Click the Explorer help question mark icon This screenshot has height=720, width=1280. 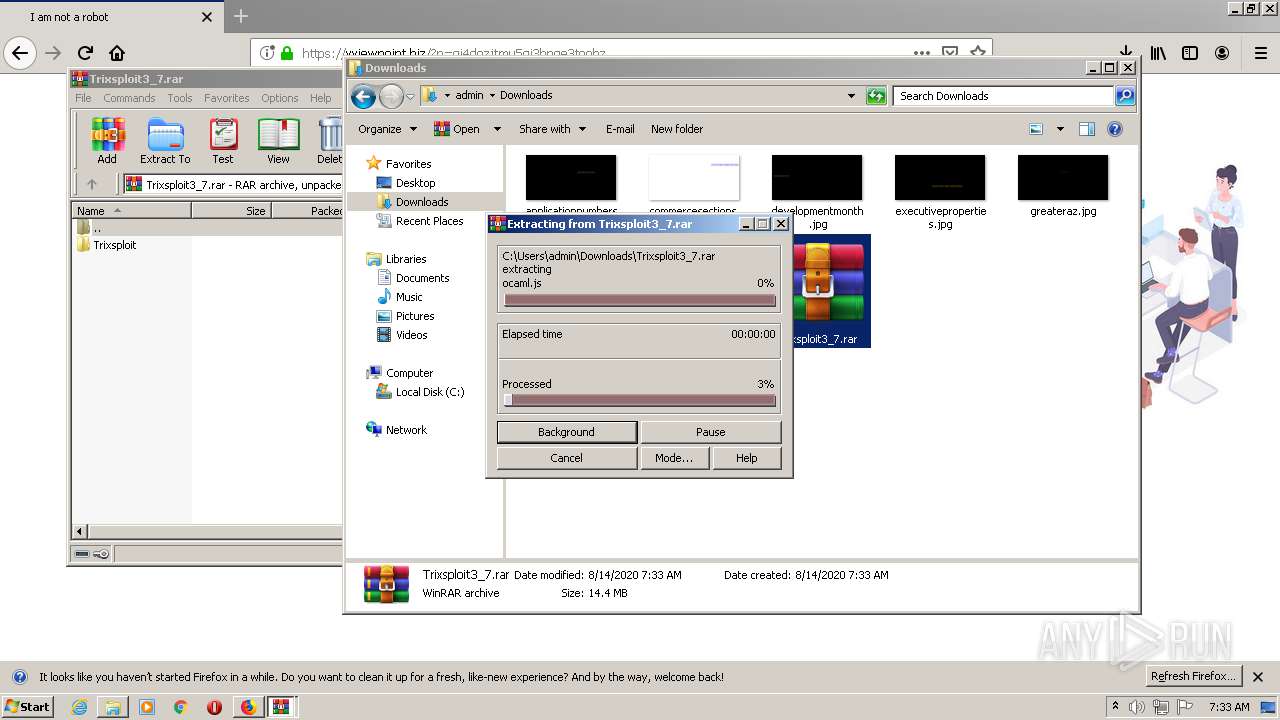click(x=1115, y=129)
